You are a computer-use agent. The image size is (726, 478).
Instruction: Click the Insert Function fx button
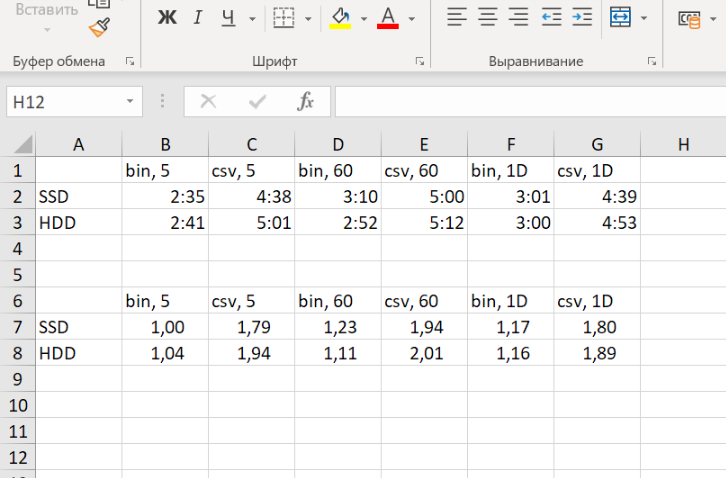(306, 101)
